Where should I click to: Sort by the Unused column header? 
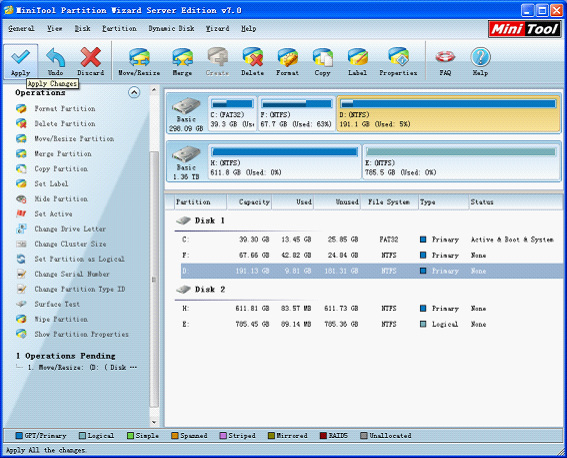coord(337,202)
